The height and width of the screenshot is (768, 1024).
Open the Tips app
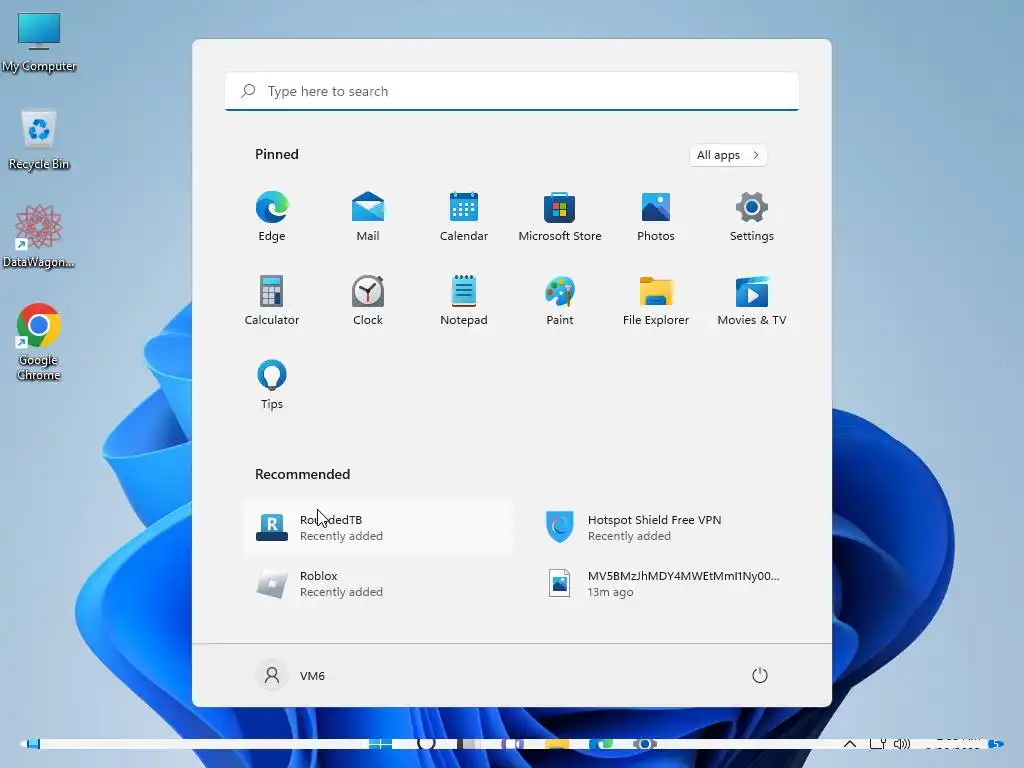point(272,385)
